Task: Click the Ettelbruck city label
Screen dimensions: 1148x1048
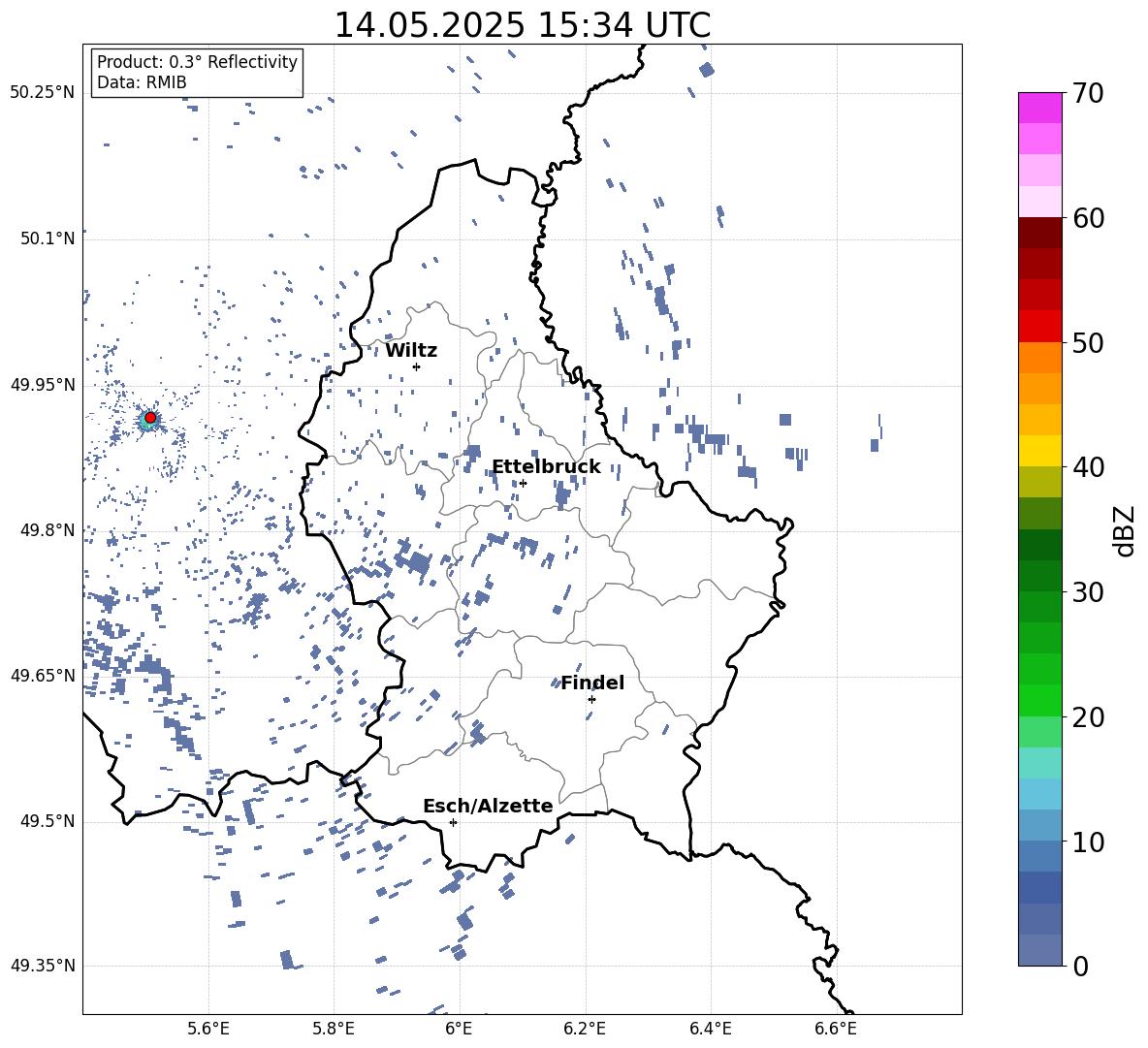Action: pyautogui.click(x=546, y=467)
